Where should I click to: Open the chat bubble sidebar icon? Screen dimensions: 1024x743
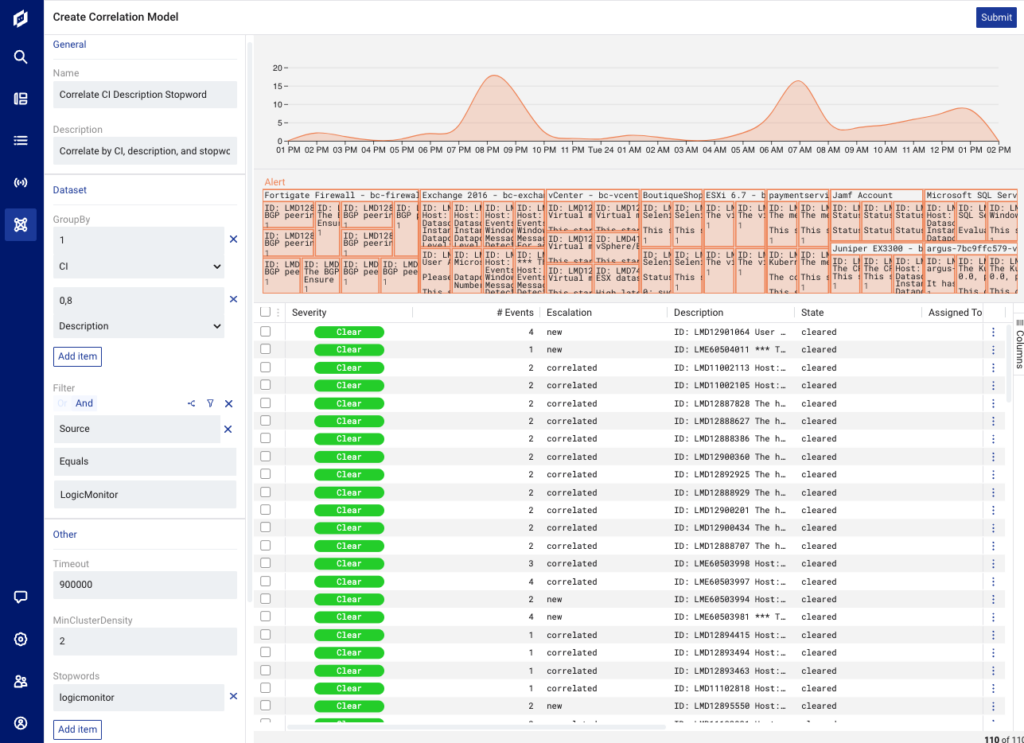coord(21,597)
